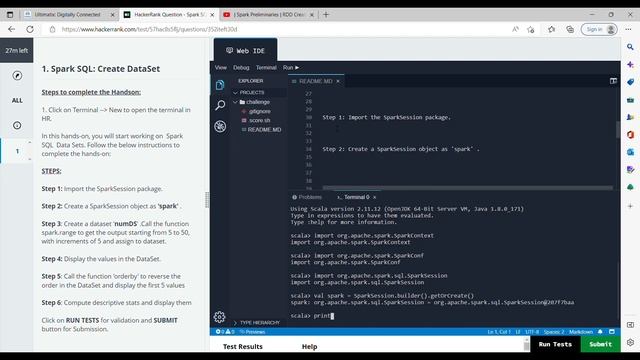Close the Terminal 0 tab

click(x=374, y=197)
